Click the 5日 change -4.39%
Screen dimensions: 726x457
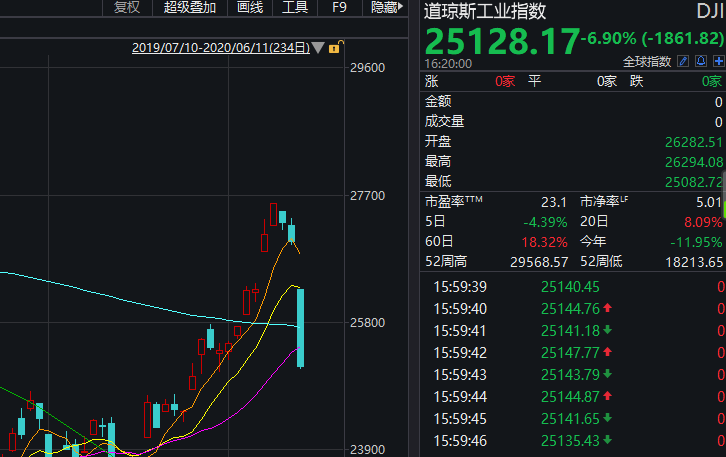tap(545, 222)
